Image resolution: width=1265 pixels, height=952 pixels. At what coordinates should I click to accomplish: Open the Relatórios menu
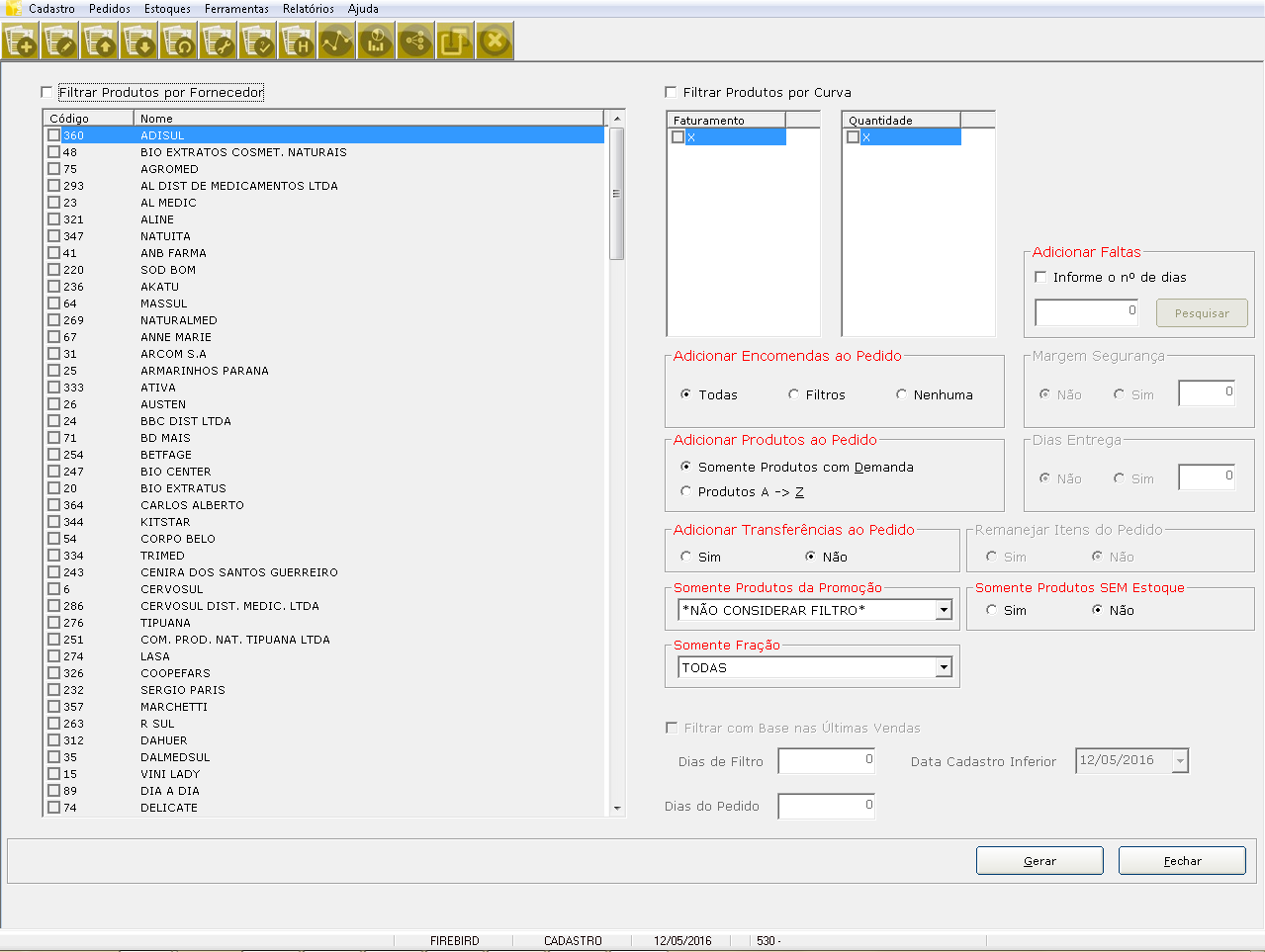pos(308,9)
